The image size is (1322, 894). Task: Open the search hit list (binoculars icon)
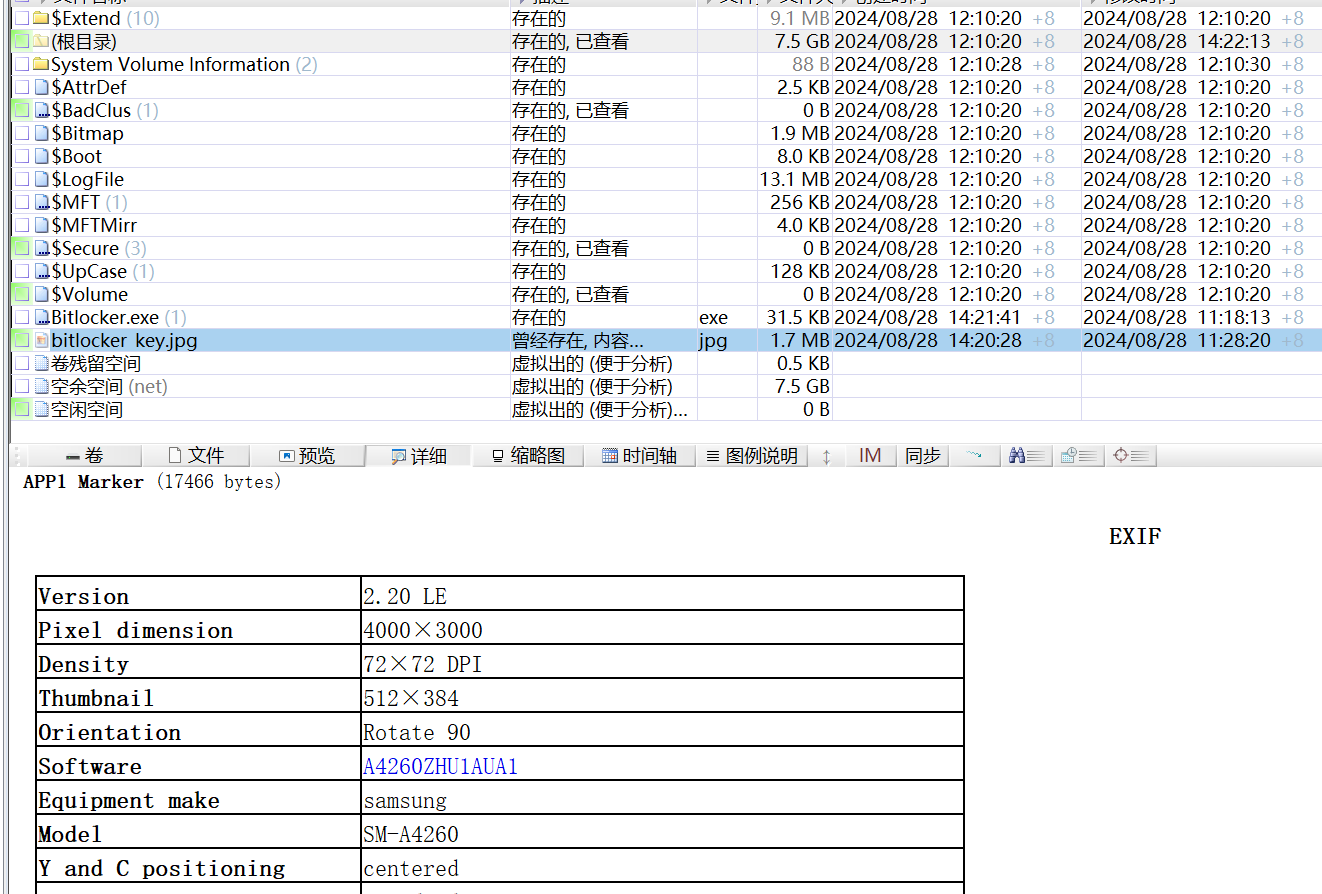1025,455
